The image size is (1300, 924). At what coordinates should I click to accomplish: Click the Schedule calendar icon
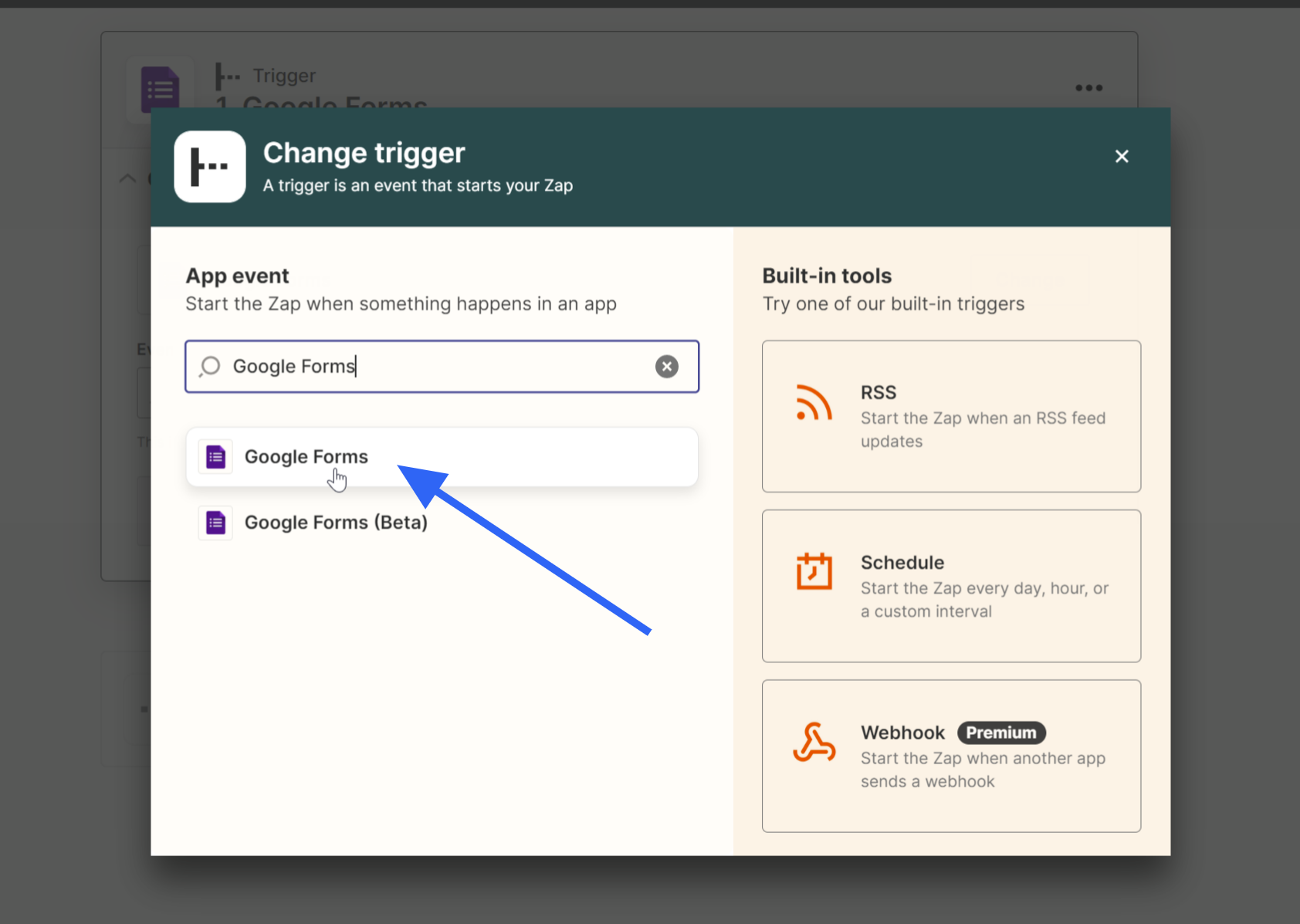click(x=812, y=572)
